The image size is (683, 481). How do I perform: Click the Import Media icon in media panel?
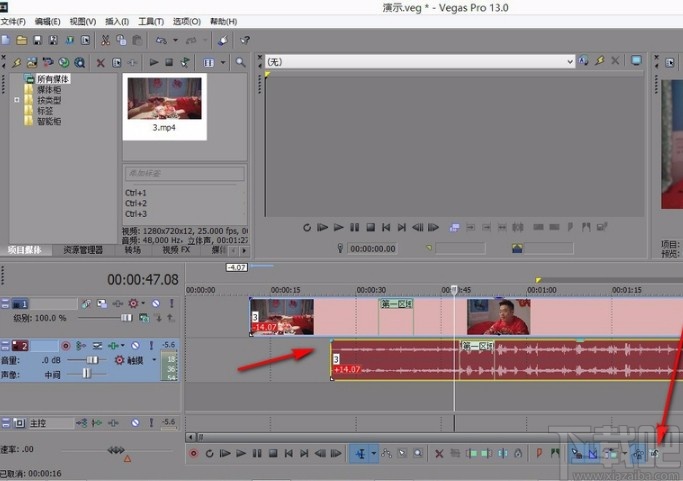pyautogui.click(x=32, y=63)
